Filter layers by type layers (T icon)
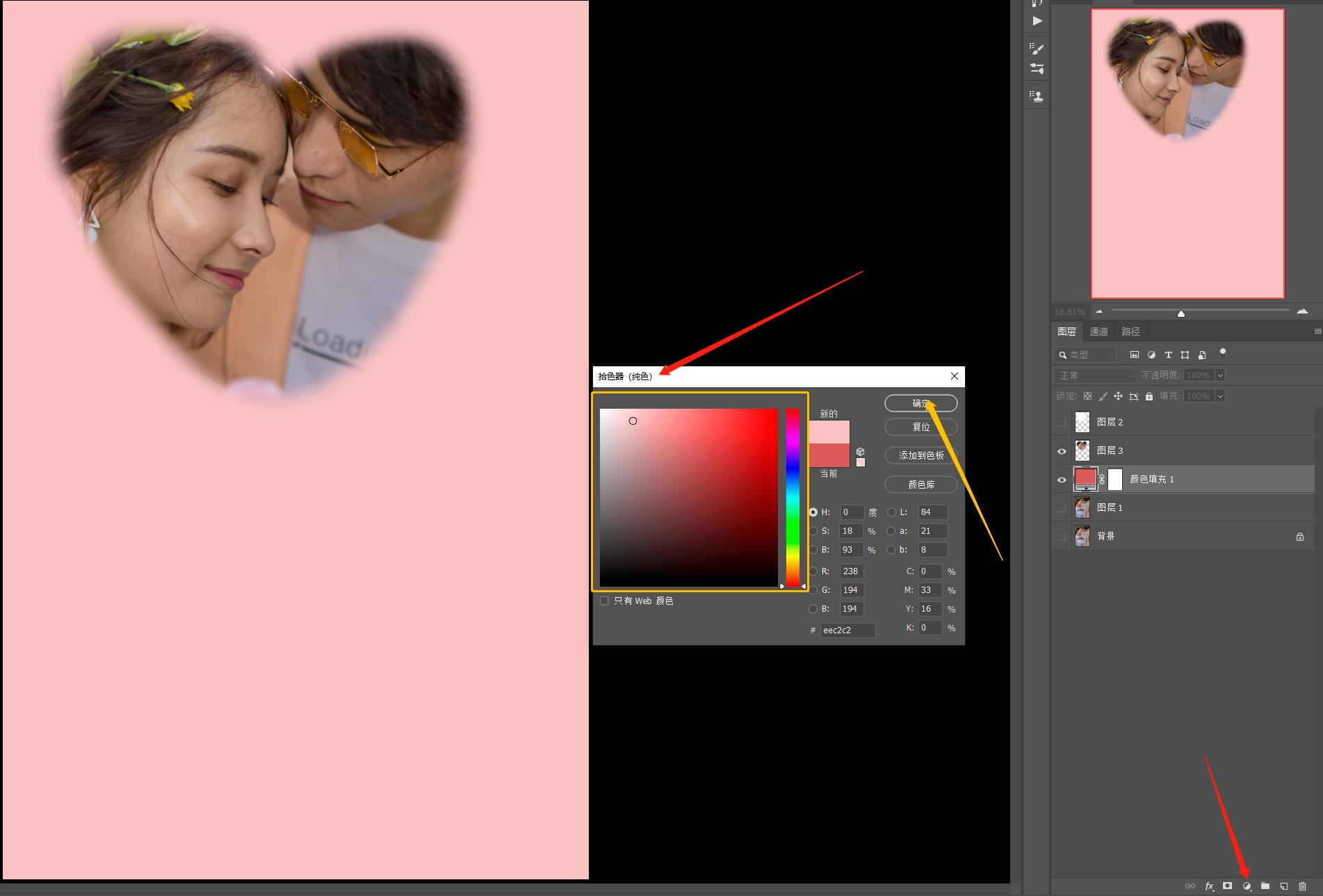 pos(1168,355)
